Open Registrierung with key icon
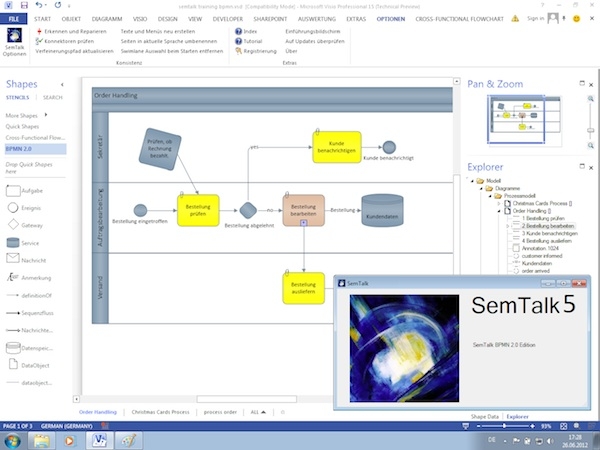600x450 pixels. pos(256,51)
